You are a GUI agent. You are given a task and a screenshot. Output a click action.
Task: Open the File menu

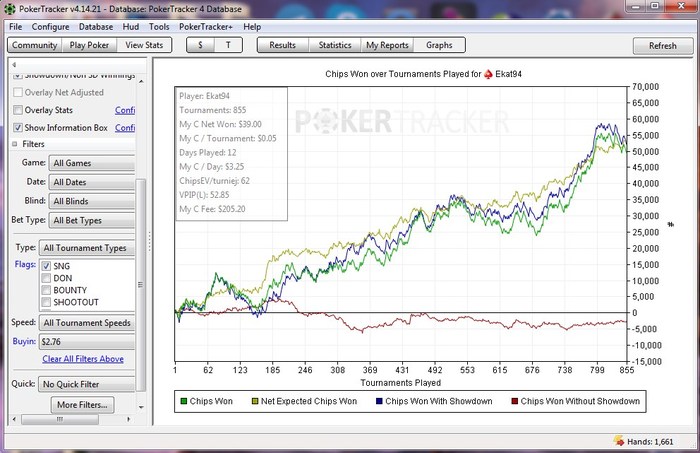tap(16, 27)
